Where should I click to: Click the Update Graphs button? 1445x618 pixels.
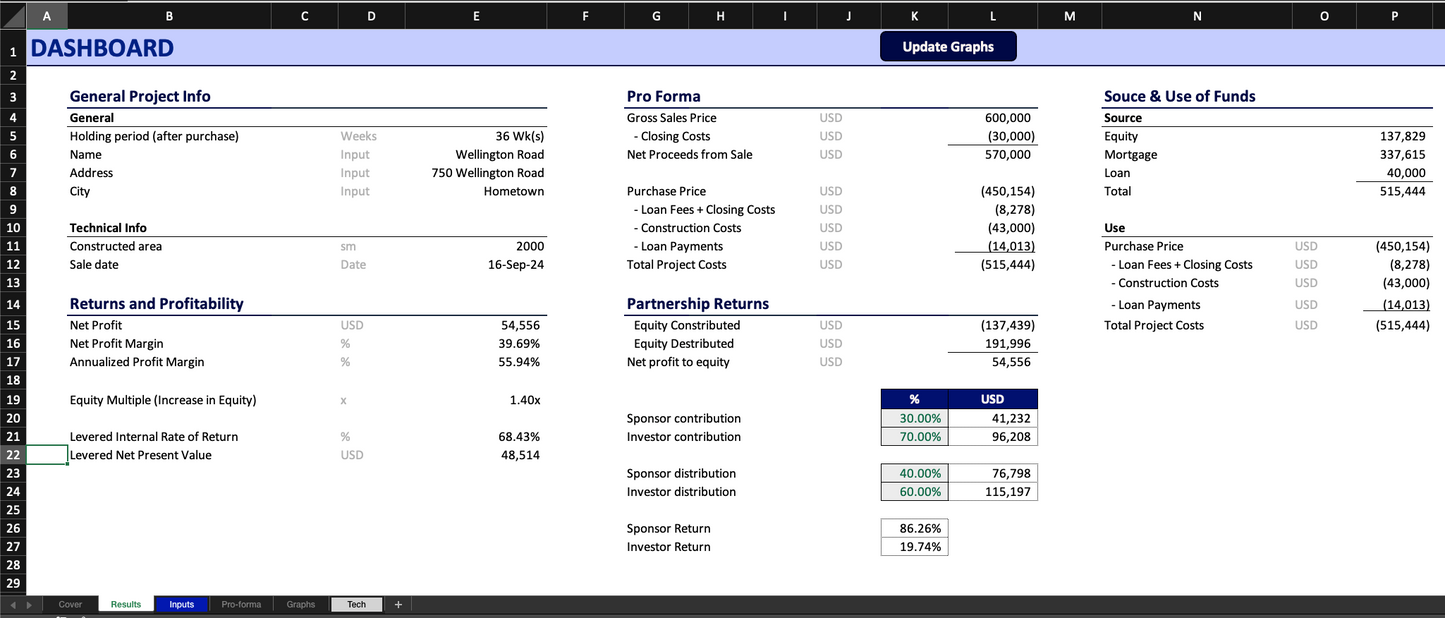[947, 47]
